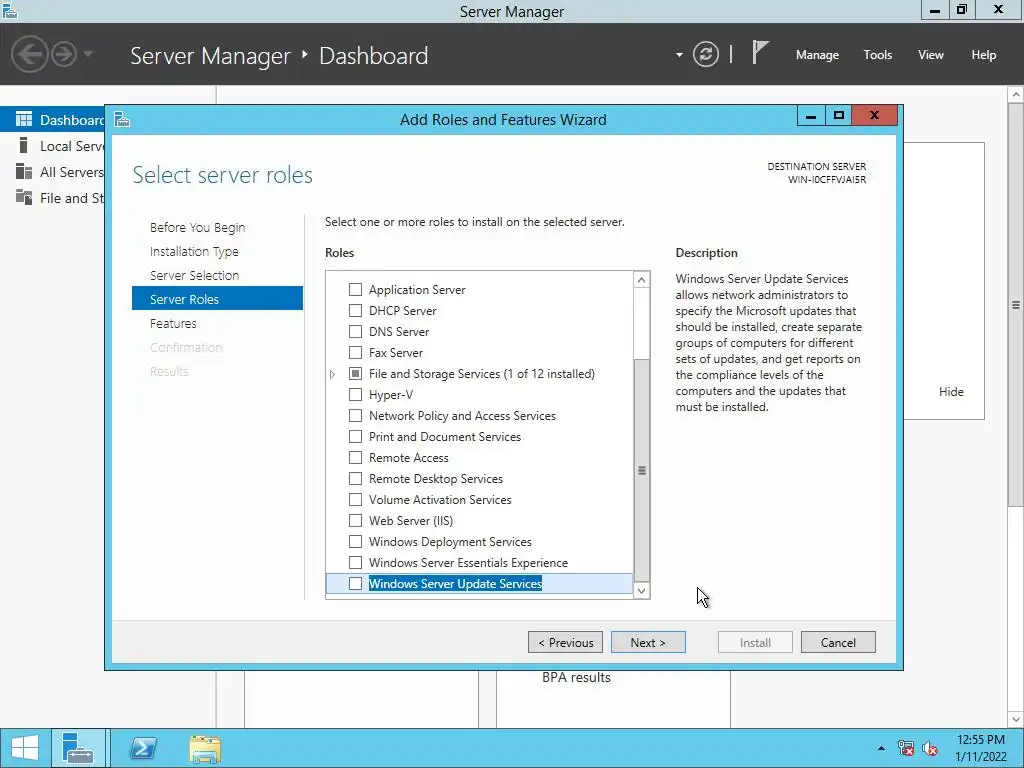Select the Windows Server Update Services label
This screenshot has width=1024, height=768.
coord(455,583)
